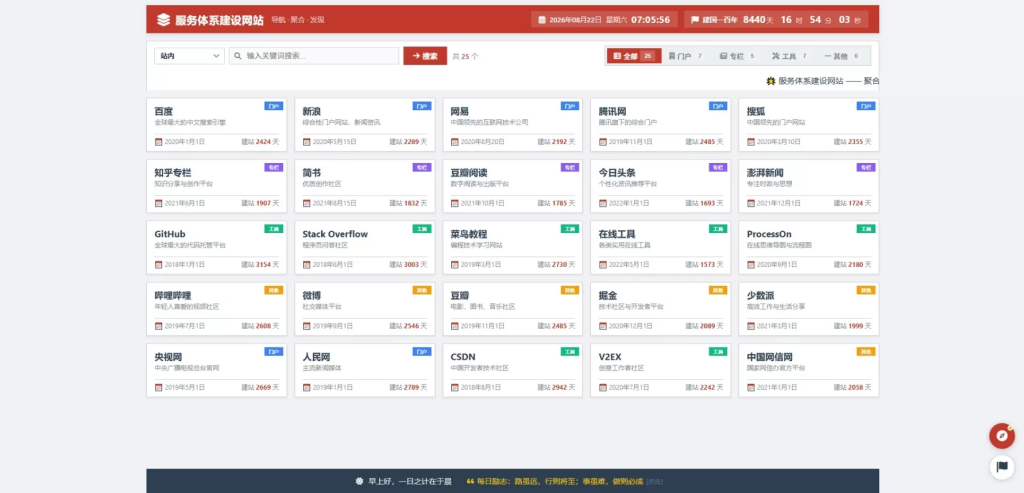Click the calendar icon on the Stack Overflow card
1024x493 pixels.
click(x=306, y=264)
